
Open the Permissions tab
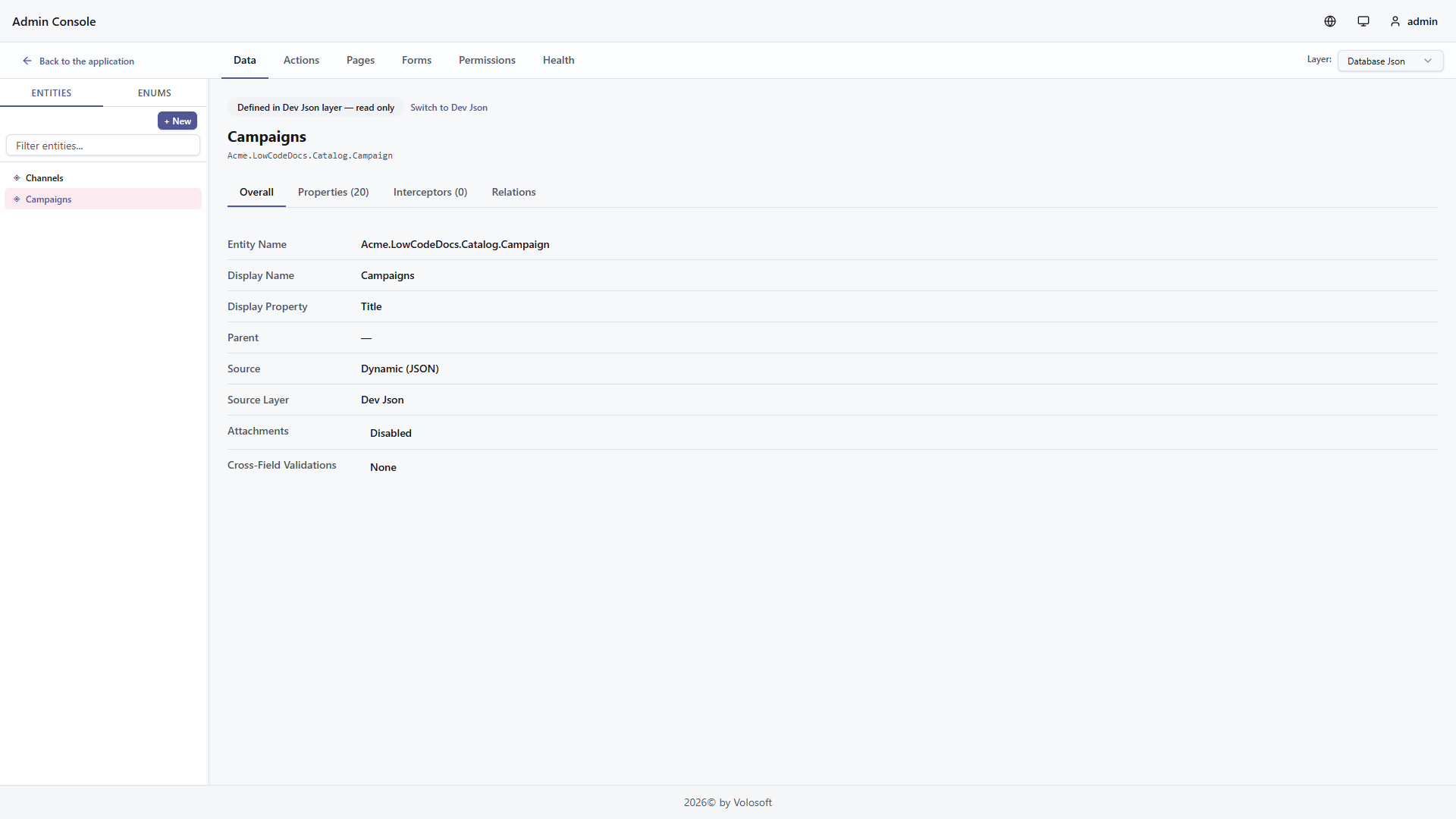point(487,60)
